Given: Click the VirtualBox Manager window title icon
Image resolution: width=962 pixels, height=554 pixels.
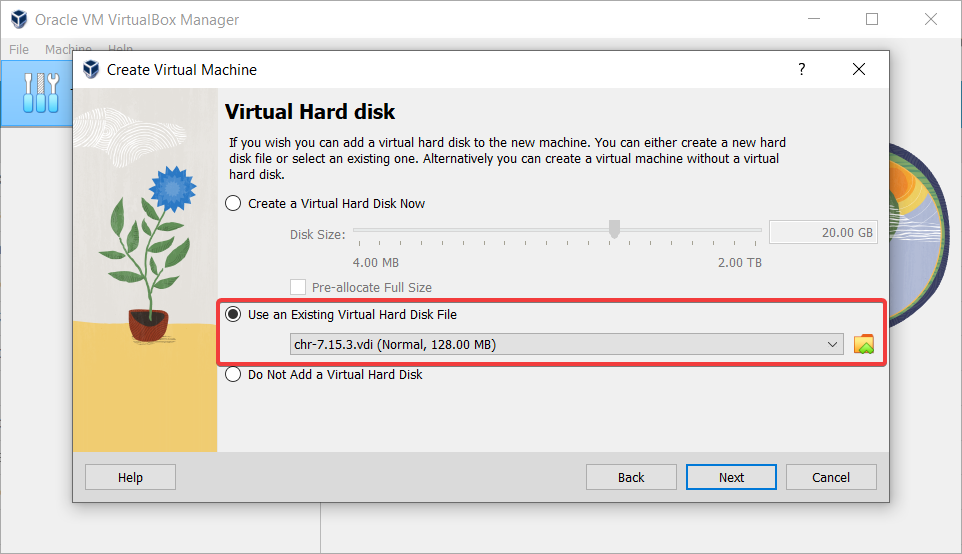Looking at the screenshot, I should (x=18, y=20).
